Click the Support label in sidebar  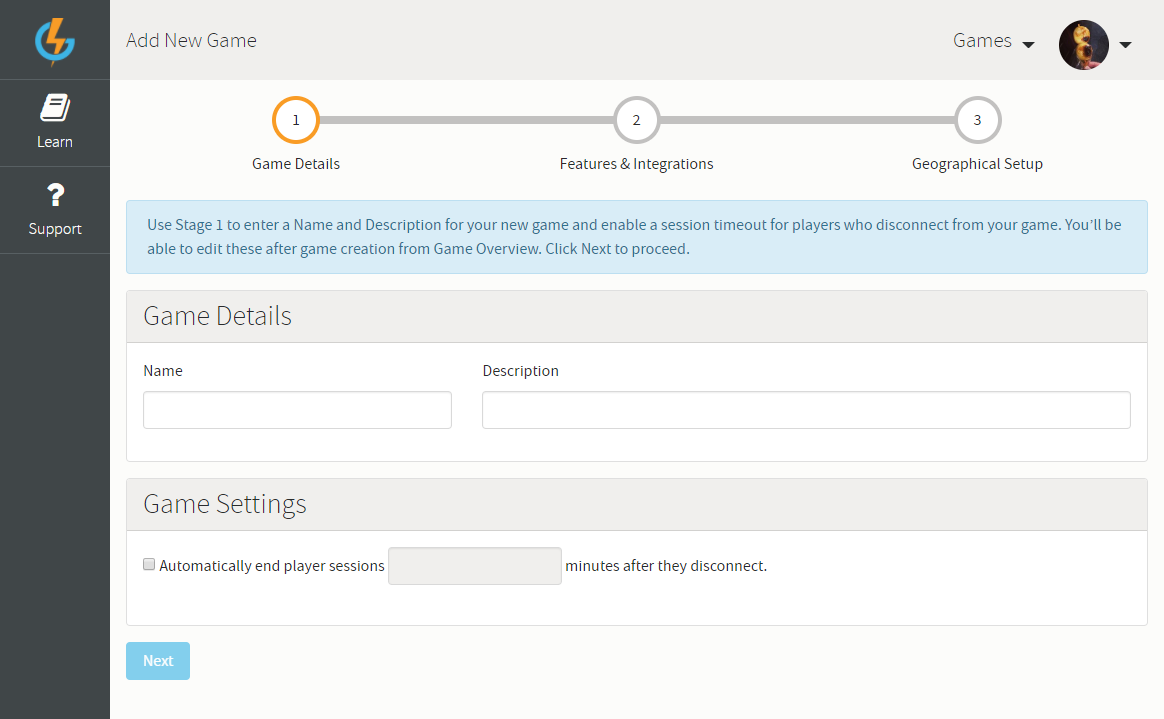(55, 229)
